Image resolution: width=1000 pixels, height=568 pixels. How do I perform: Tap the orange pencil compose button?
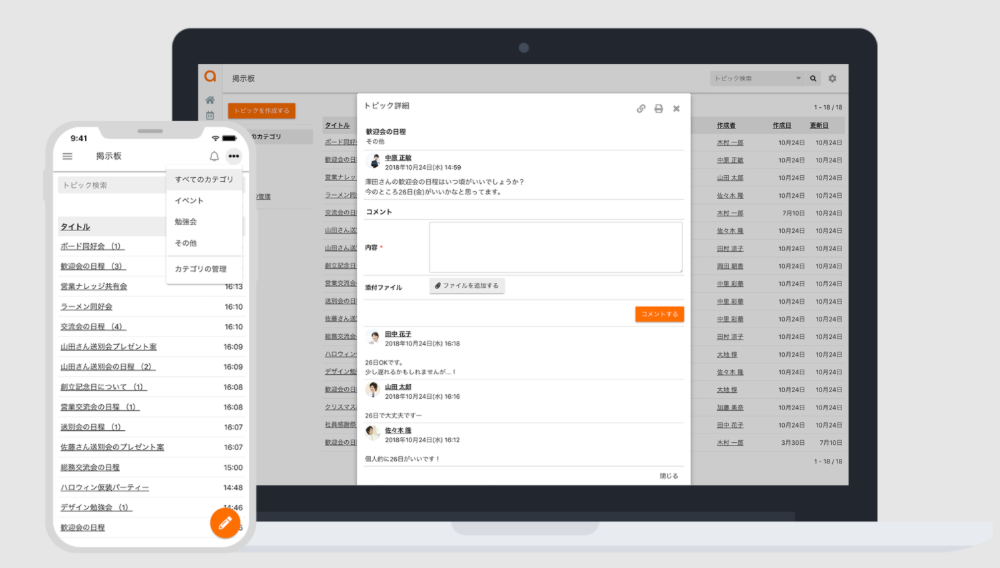click(x=225, y=523)
